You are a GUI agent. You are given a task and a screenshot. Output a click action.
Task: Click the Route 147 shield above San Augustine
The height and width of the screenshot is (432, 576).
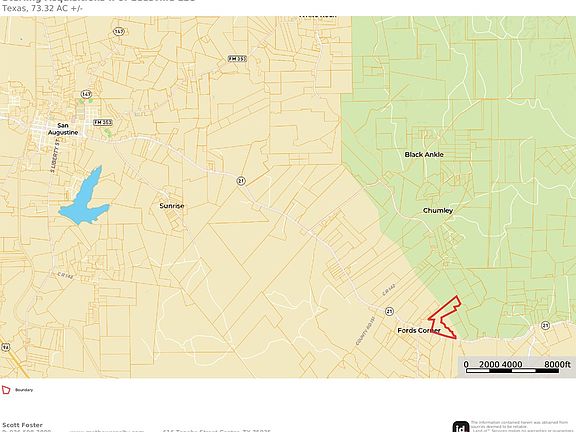(86, 94)
